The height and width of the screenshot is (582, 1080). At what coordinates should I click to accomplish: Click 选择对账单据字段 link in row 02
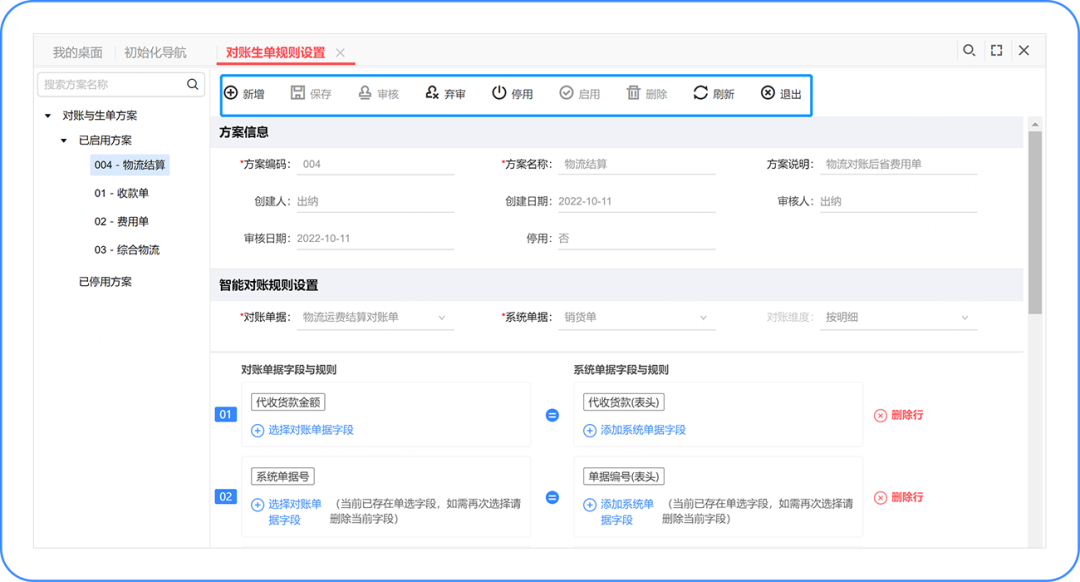coord(295,512)
